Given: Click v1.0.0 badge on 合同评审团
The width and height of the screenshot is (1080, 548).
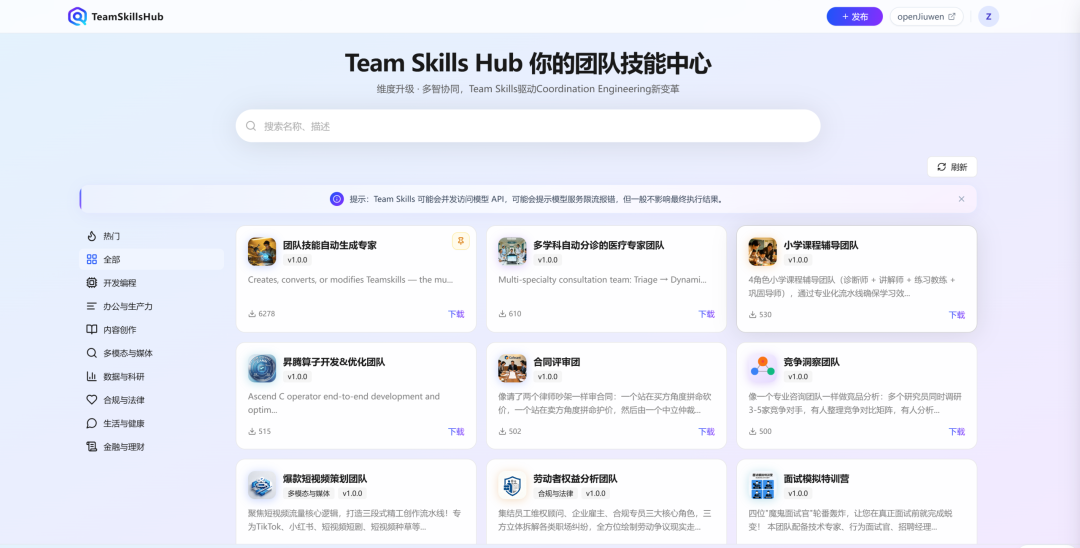Looking at the screenshot, I should (548, 377).
